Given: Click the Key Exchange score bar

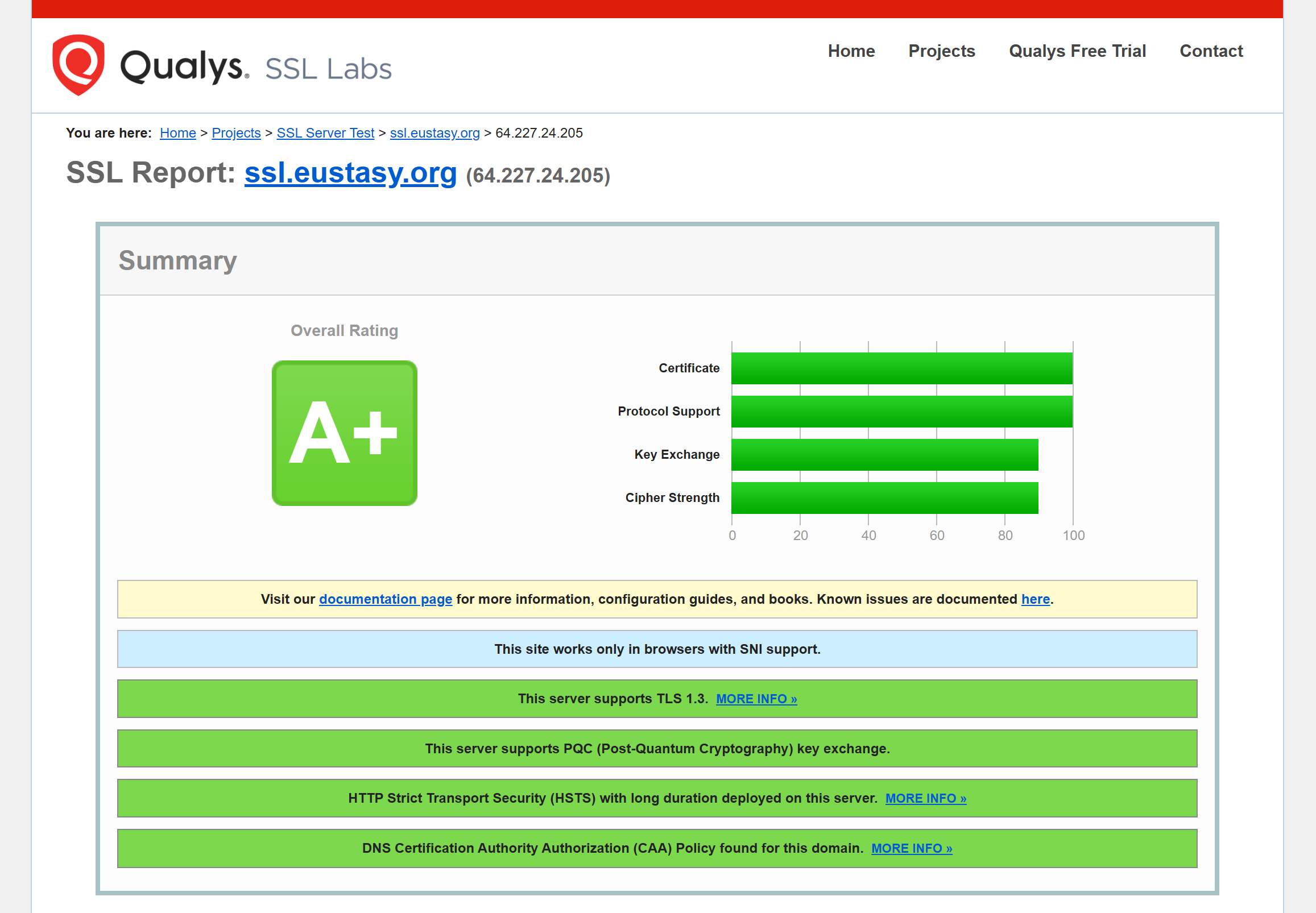Looking at the screenshot, I should (884, 455).
